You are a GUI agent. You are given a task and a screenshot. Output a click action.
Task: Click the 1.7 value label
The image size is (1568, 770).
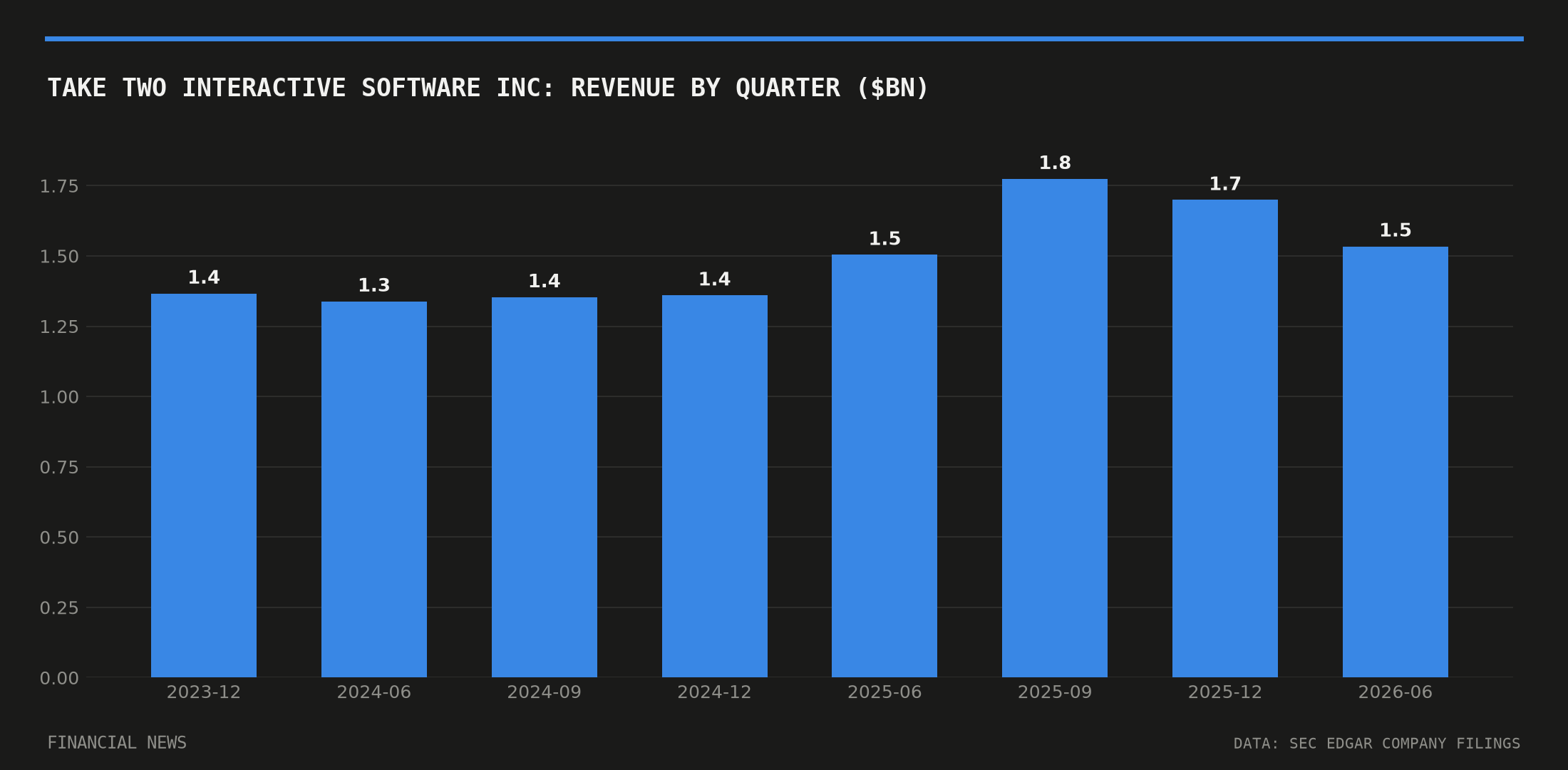[1225, 184]
